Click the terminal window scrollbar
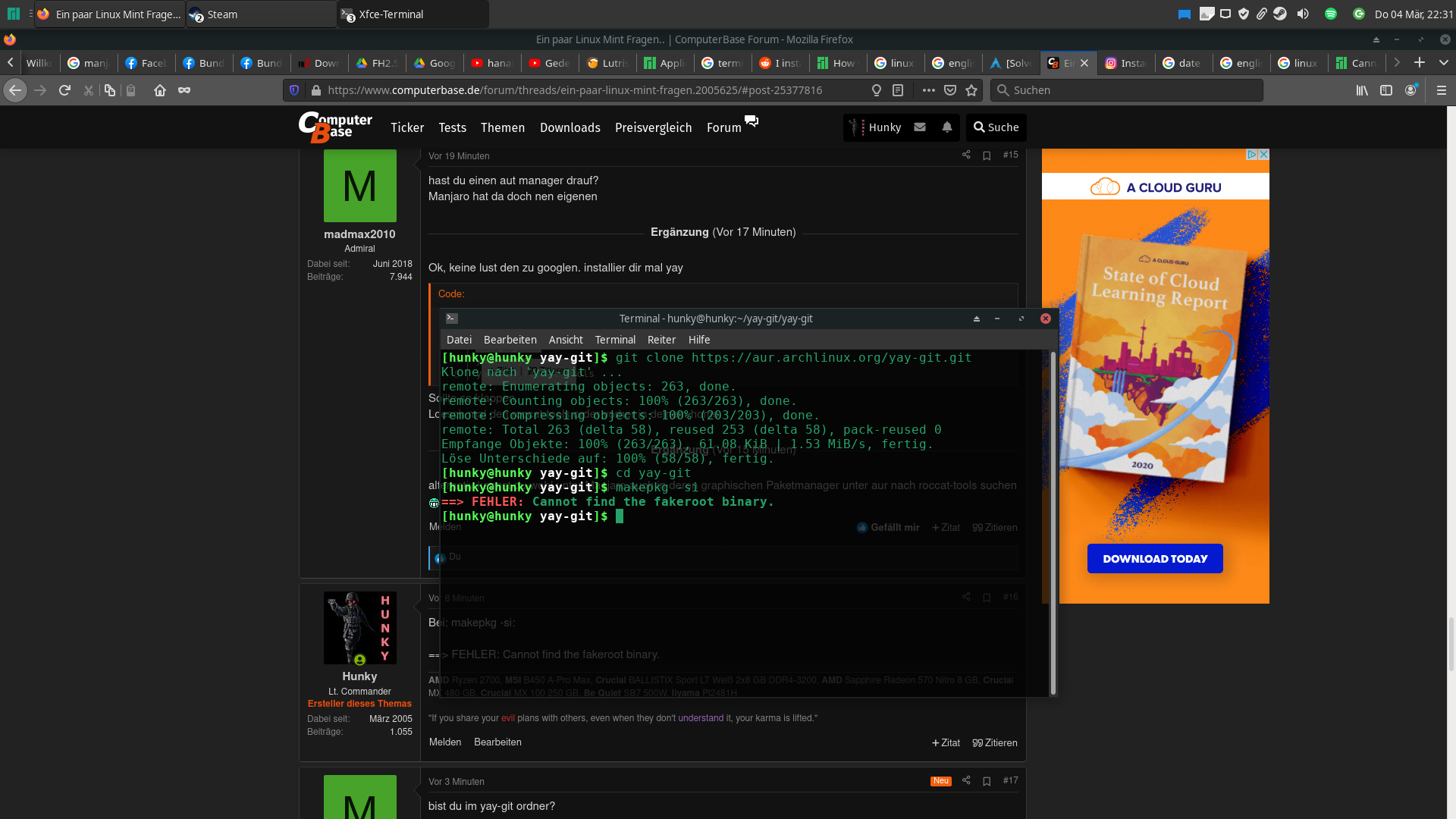Viewport: 1456px width, 819px height. click(x=1053, y=523)
